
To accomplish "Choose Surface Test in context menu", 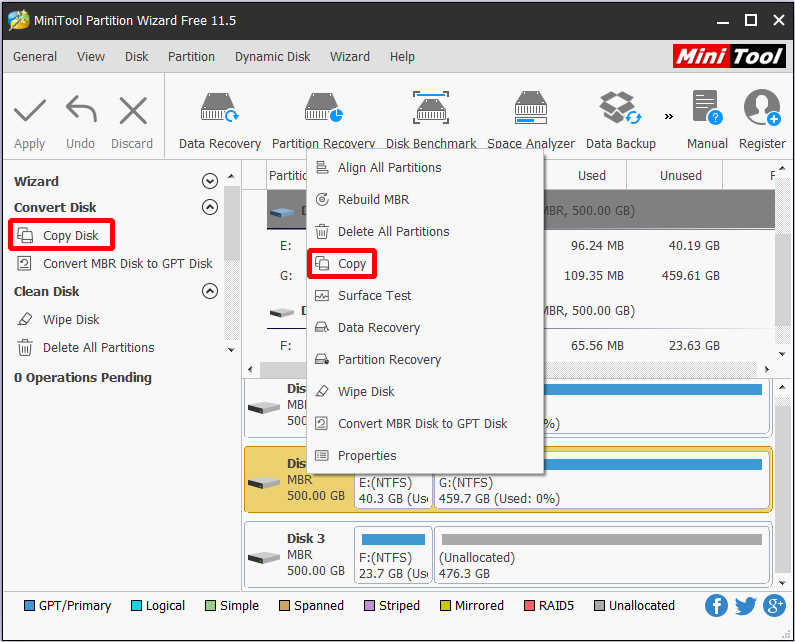I will [x=425, y=296].
